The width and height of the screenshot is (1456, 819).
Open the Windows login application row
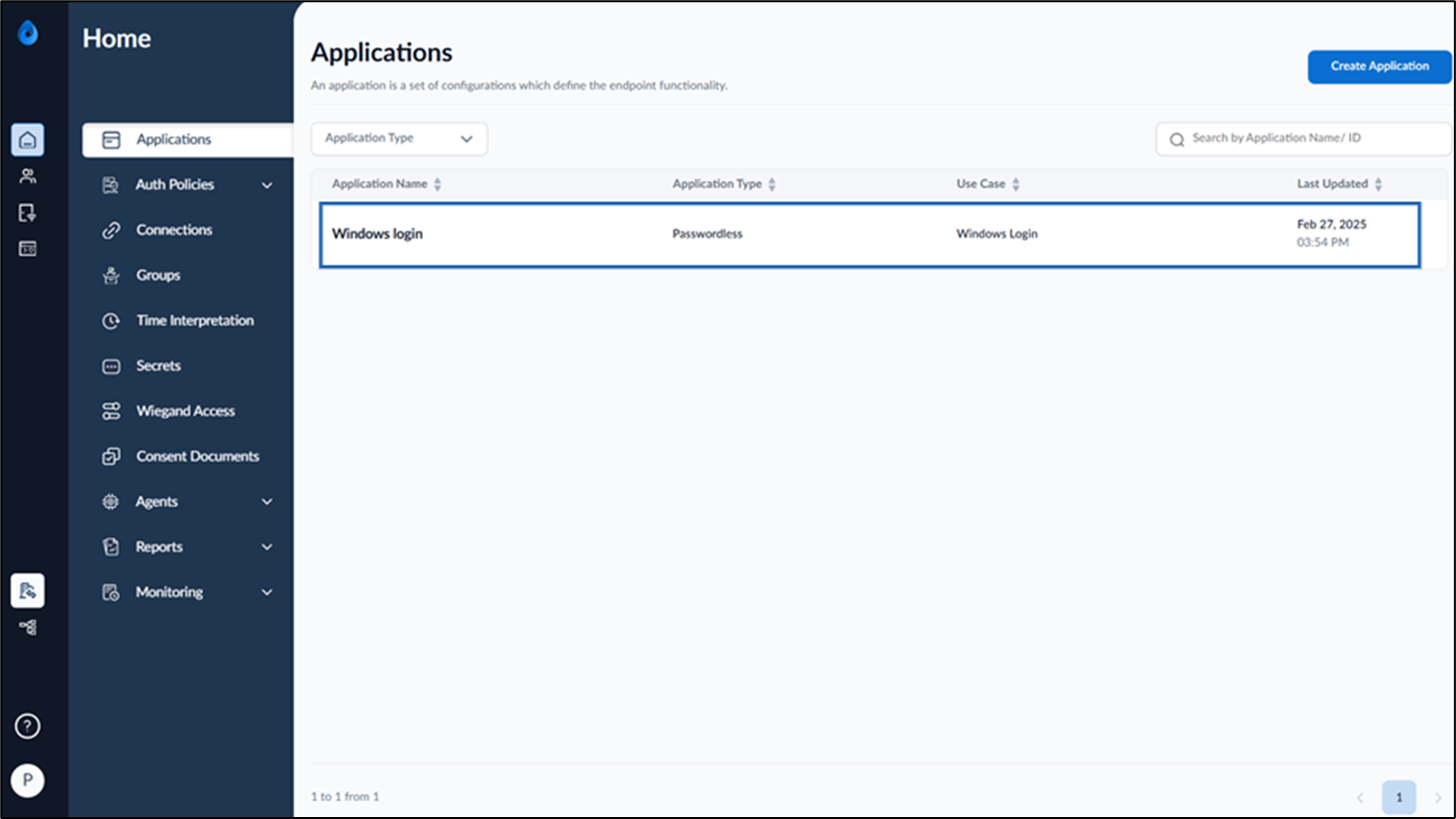point(870,235)
